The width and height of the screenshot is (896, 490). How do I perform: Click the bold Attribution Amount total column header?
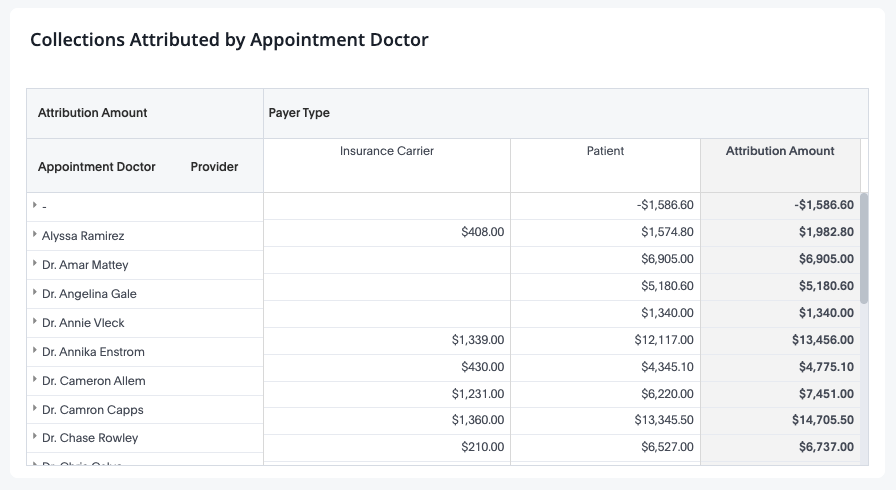coord(780,151)
